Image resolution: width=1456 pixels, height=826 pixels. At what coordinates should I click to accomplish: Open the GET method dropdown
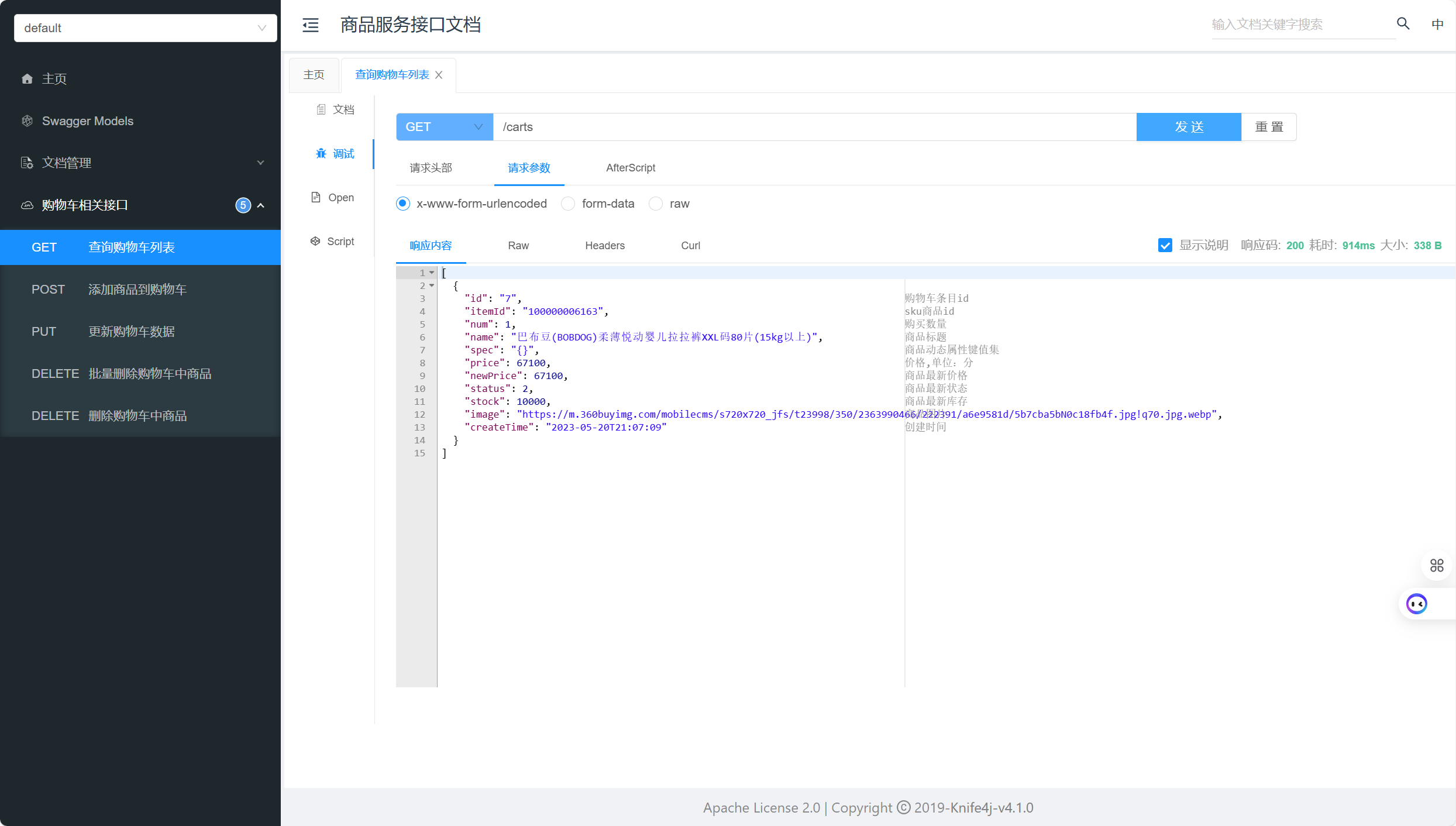444,127
